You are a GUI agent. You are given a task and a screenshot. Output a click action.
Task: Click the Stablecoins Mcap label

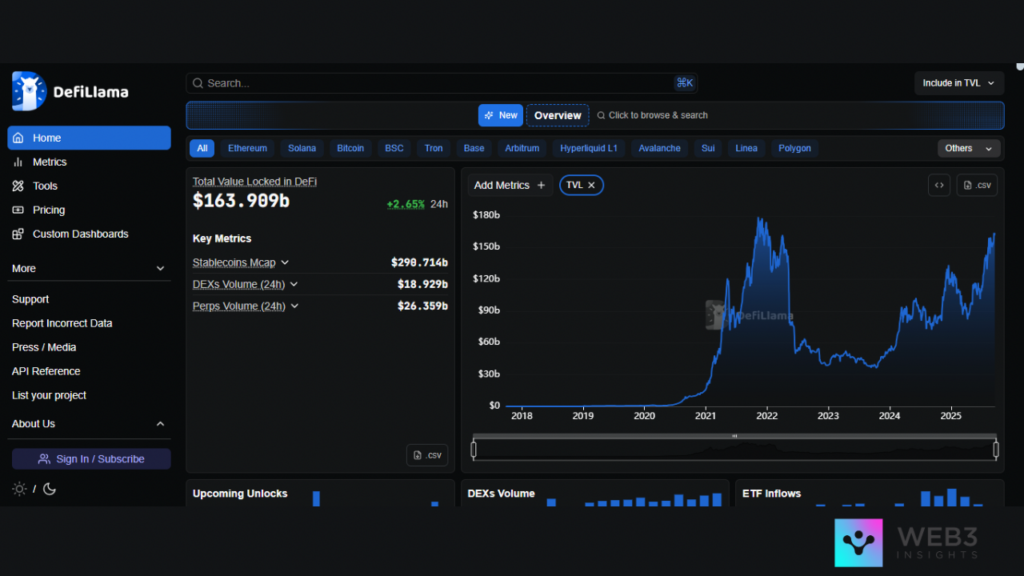(234, 263)
